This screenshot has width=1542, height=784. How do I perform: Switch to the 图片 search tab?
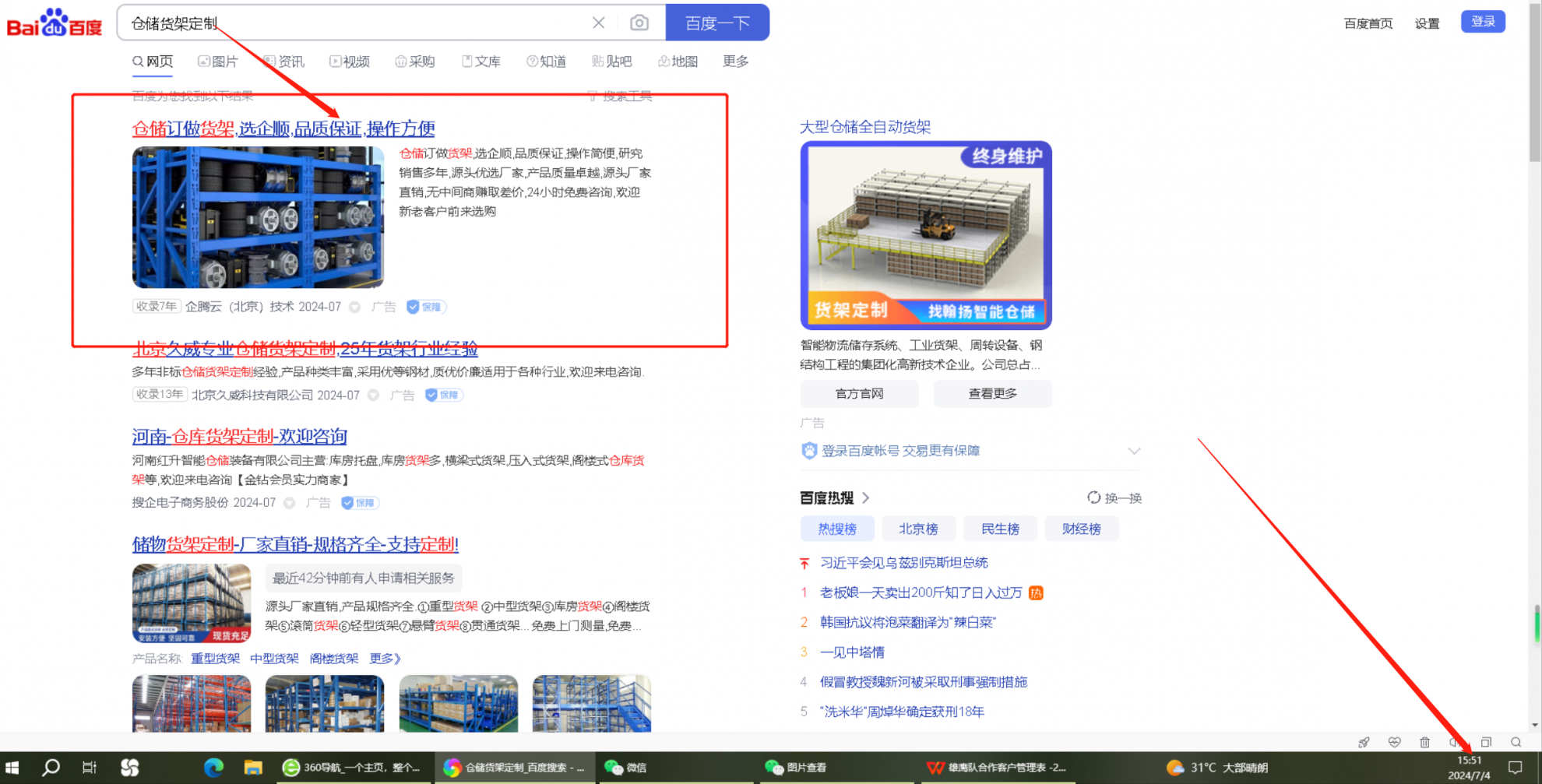click(x=218, y=61)
